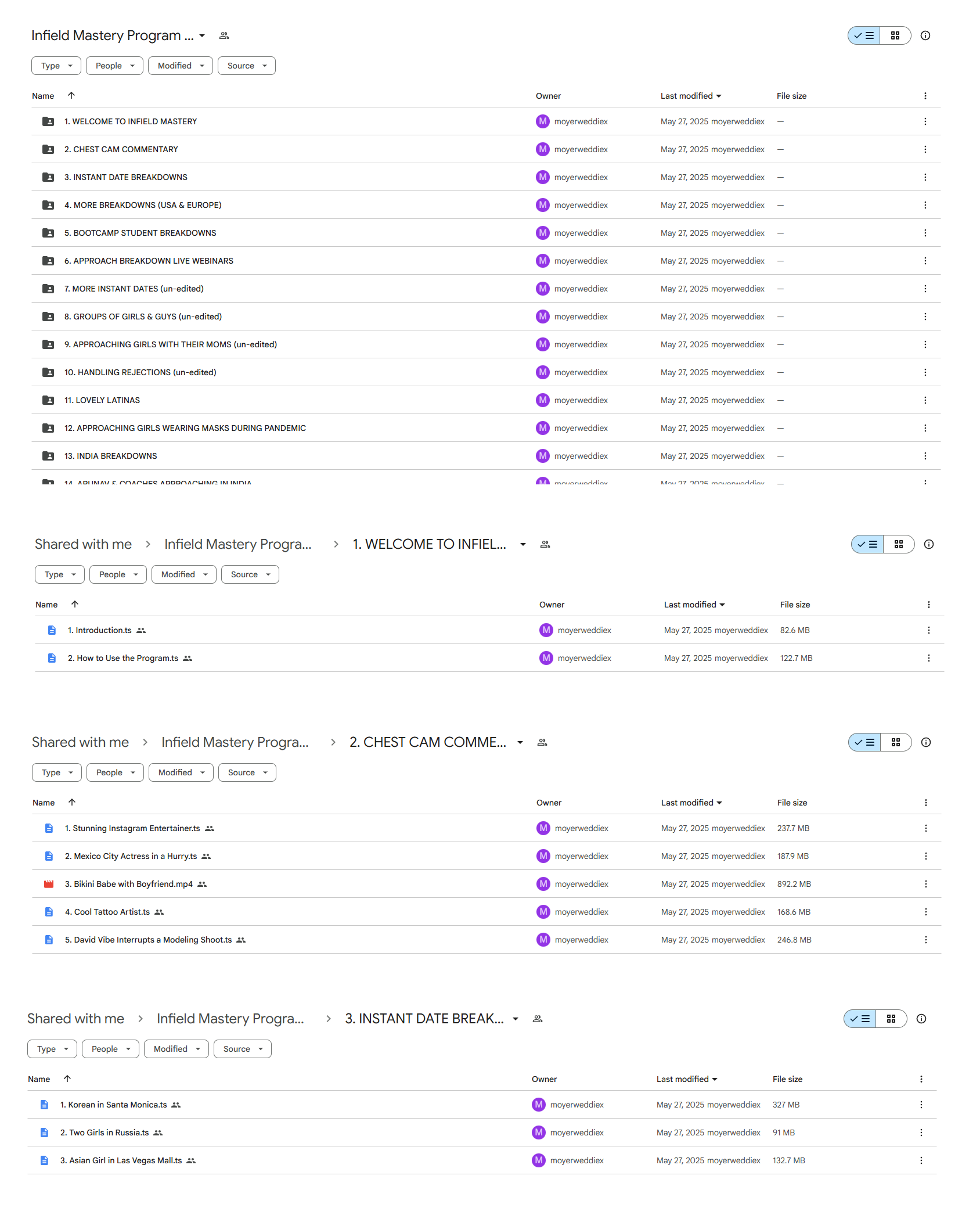Switch to grid layout in WELCOME TO INFIEL... section
The height and width of the screenshot is (1208, 980).
899,544
